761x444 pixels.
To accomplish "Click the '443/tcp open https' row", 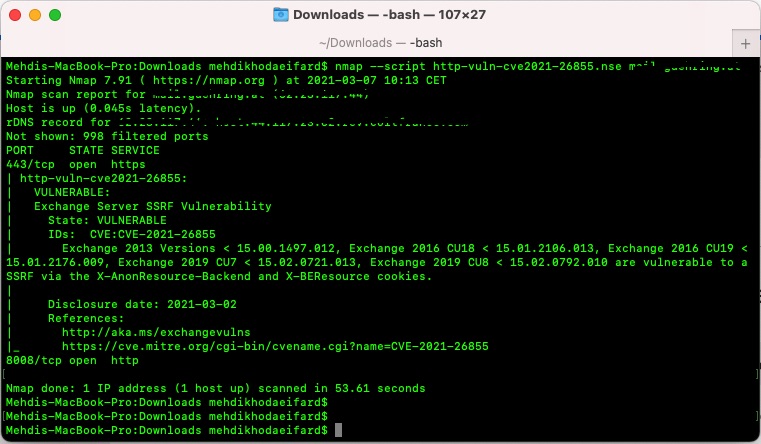I will click(75, 164).
